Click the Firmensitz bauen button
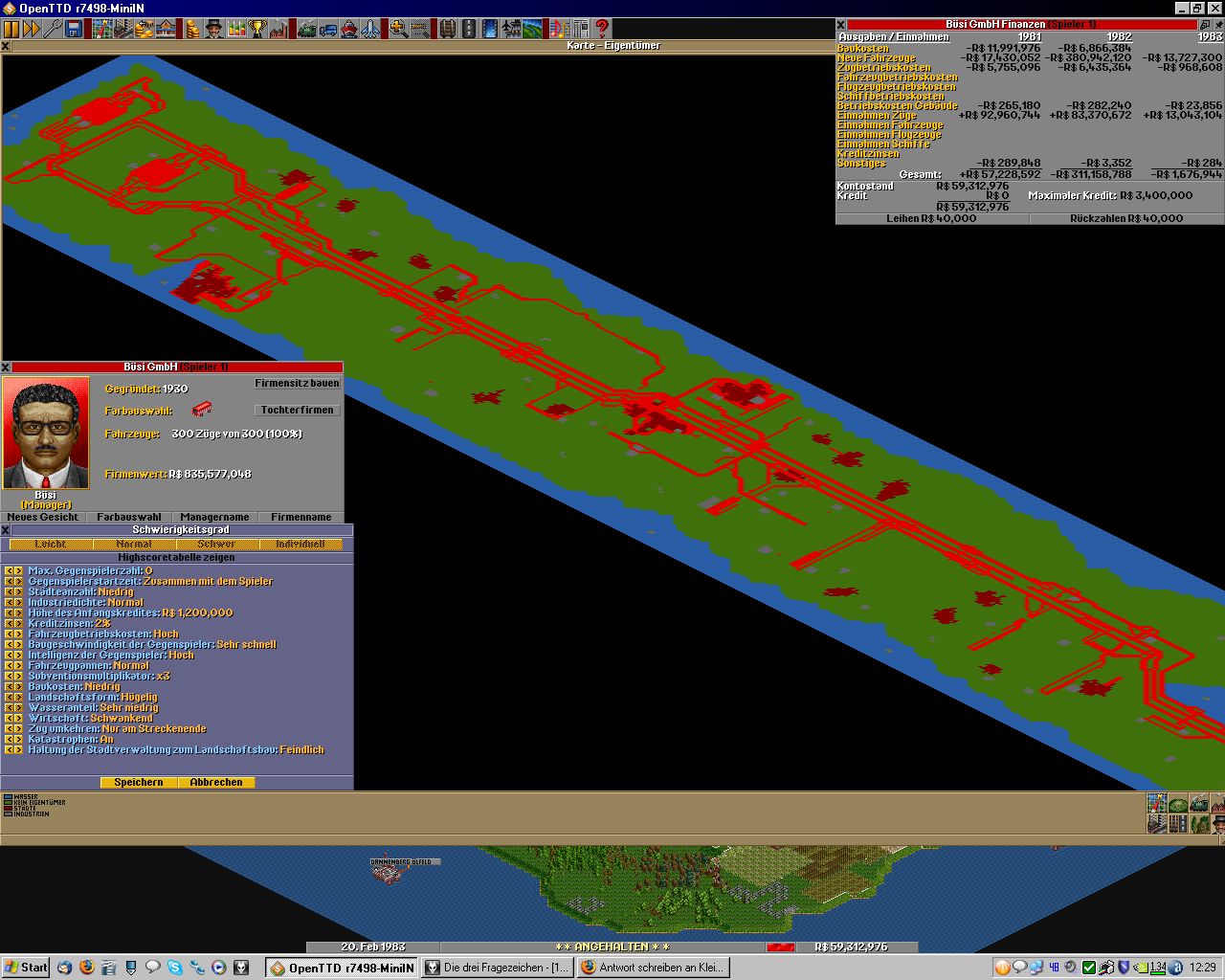This screenshot has height=980, width=1225. click(297, 383)
